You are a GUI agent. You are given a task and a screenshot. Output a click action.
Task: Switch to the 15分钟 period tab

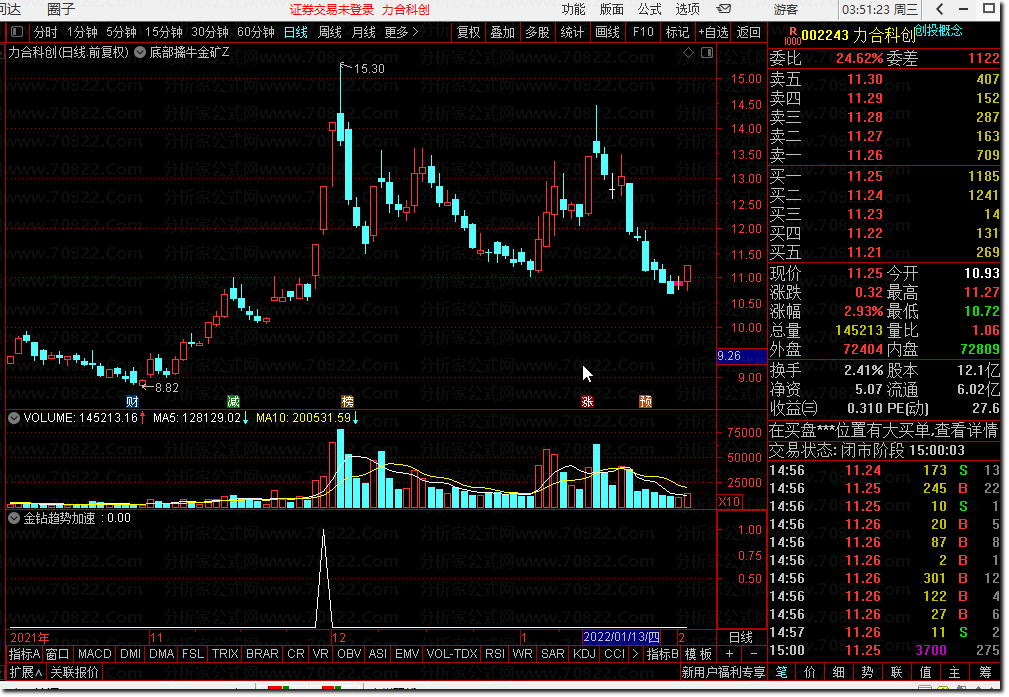pos(163,32)
